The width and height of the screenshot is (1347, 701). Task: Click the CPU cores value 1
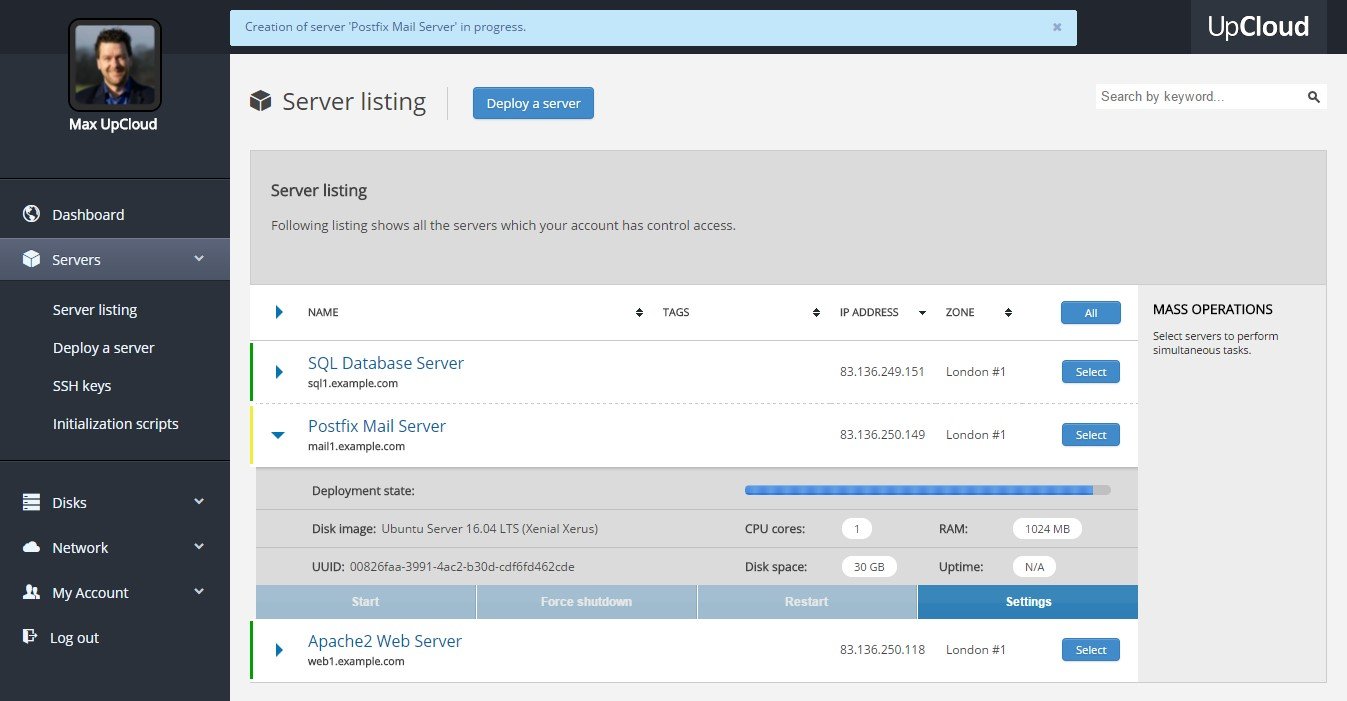(857, 528)
